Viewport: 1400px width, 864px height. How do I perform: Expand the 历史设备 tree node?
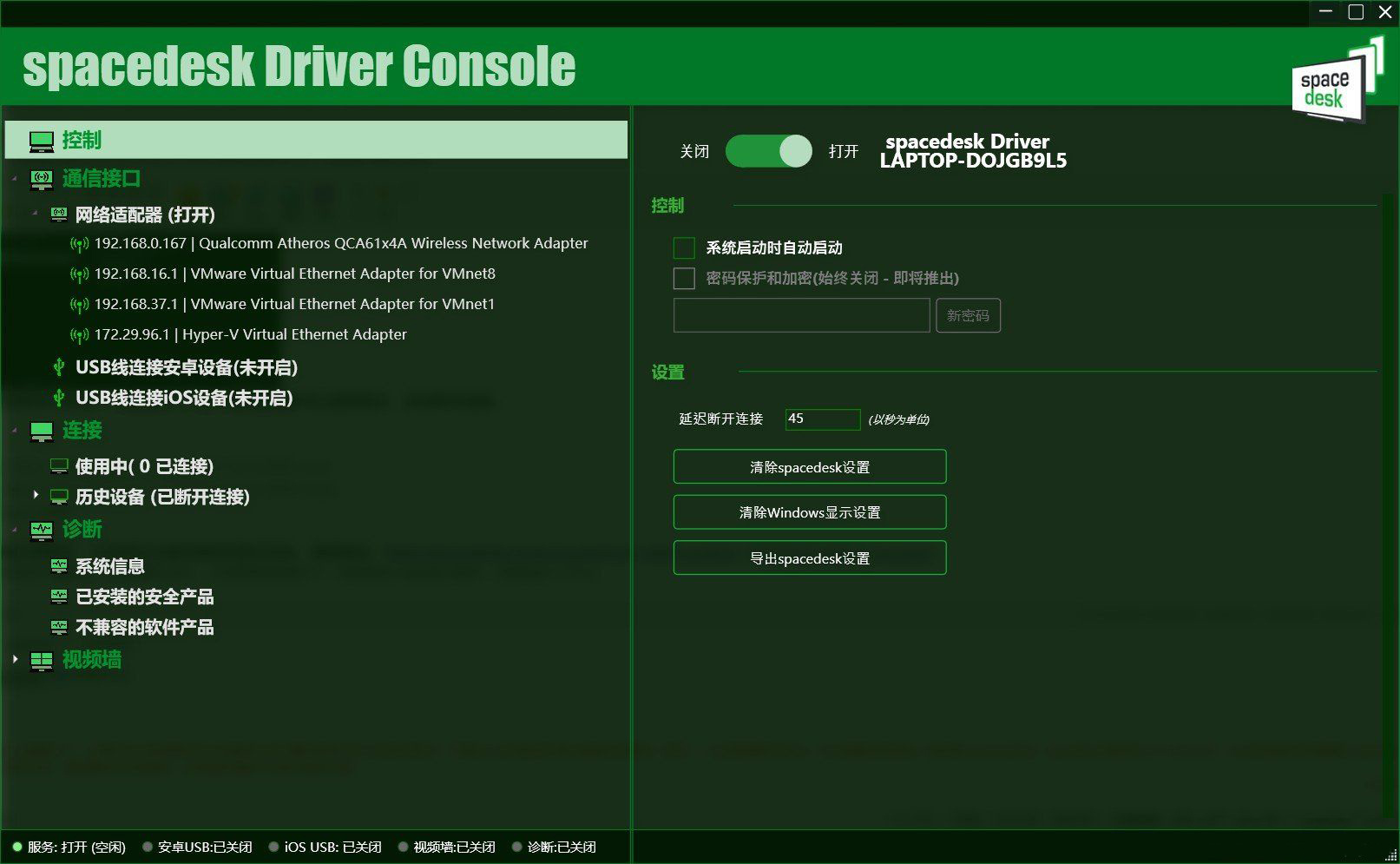coord(36,495)
